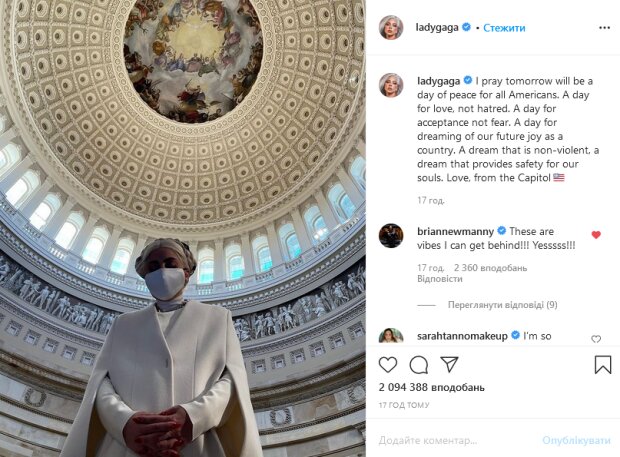Image resolution: width=620 pixels, height=457 pixels.
Task: Share post via paper plane icon
Action: 449,364
